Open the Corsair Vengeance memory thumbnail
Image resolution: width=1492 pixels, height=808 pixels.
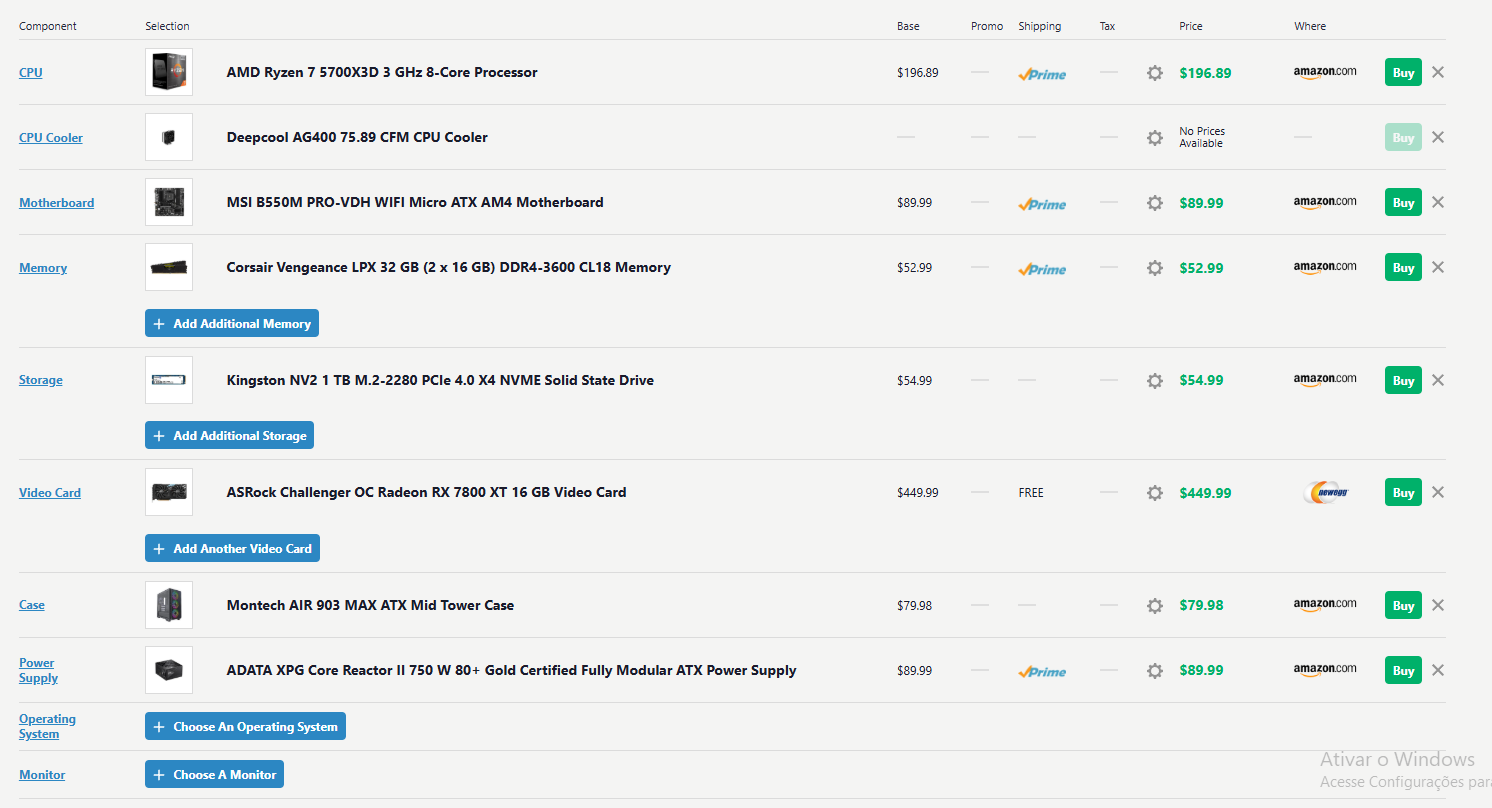pos(169,267)
